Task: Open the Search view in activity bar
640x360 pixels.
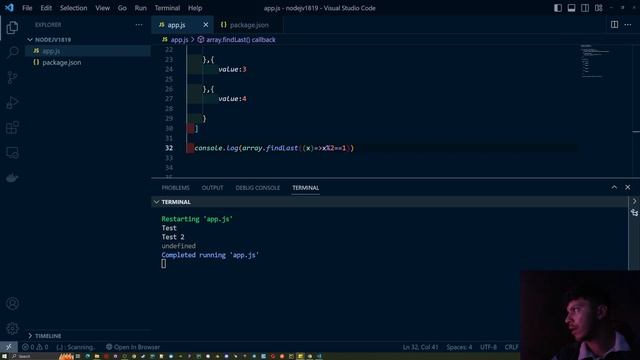Action: [x=12, y=52]
